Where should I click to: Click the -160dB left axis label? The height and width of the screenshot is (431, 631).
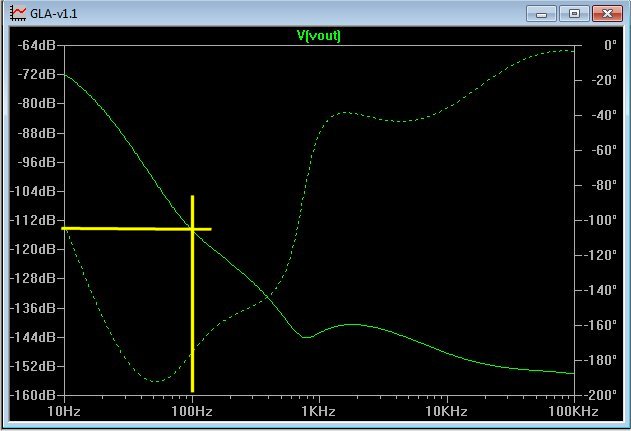pyautogui.click(x=33, y=395)
